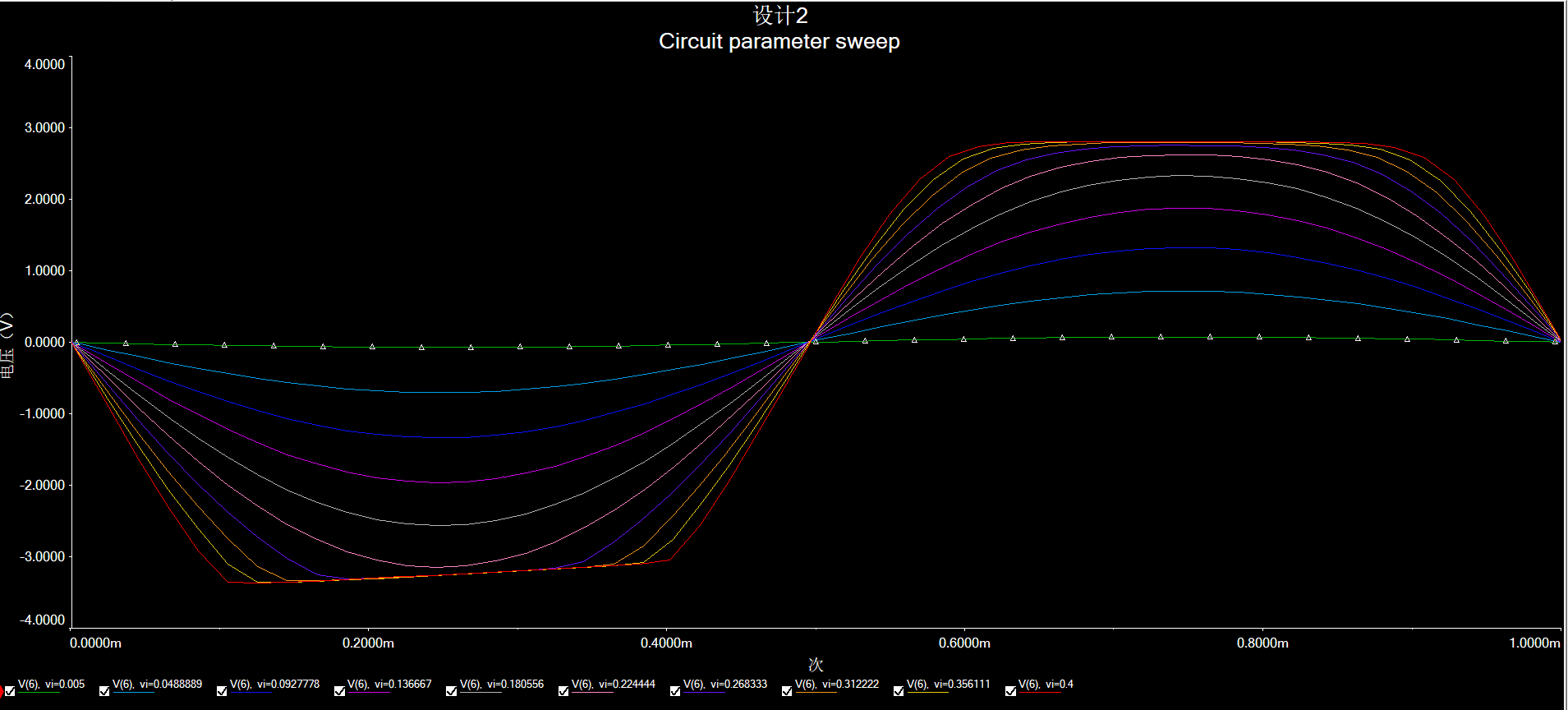
Task: Select the legend label V(6), vi=0.136667
Action: [389, 684]
